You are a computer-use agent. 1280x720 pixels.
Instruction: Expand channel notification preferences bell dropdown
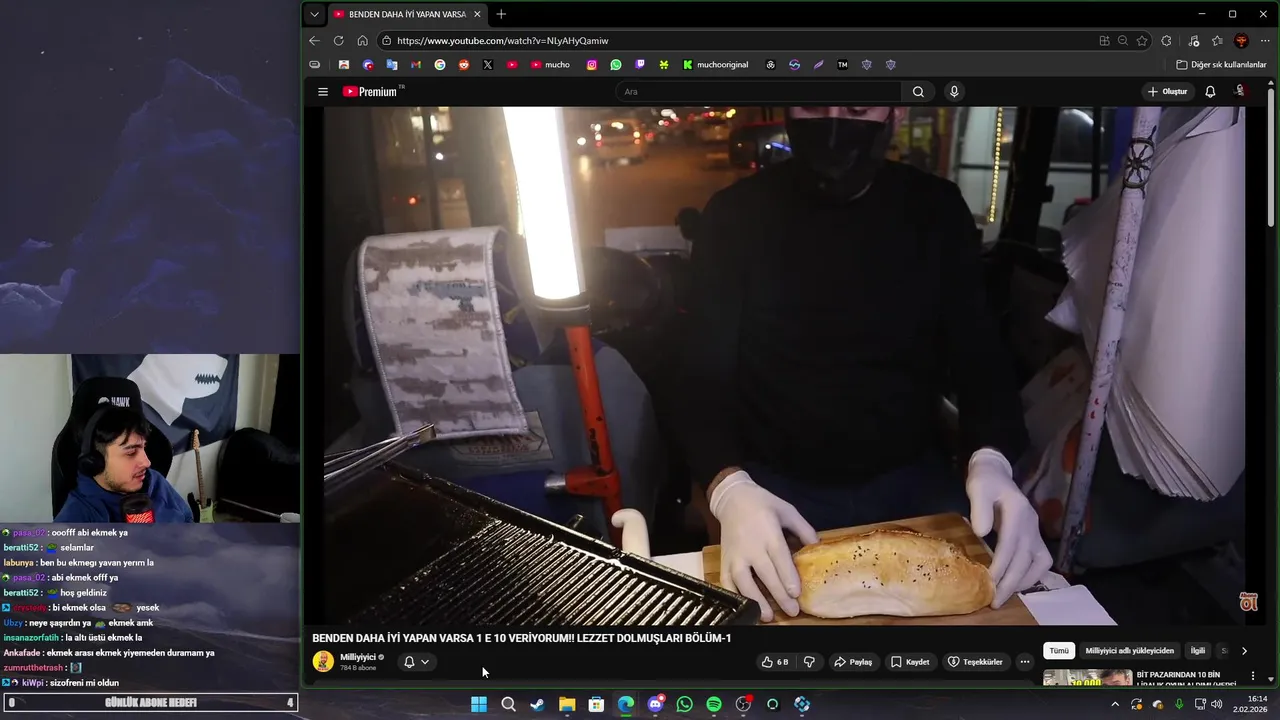pos(417,662)
